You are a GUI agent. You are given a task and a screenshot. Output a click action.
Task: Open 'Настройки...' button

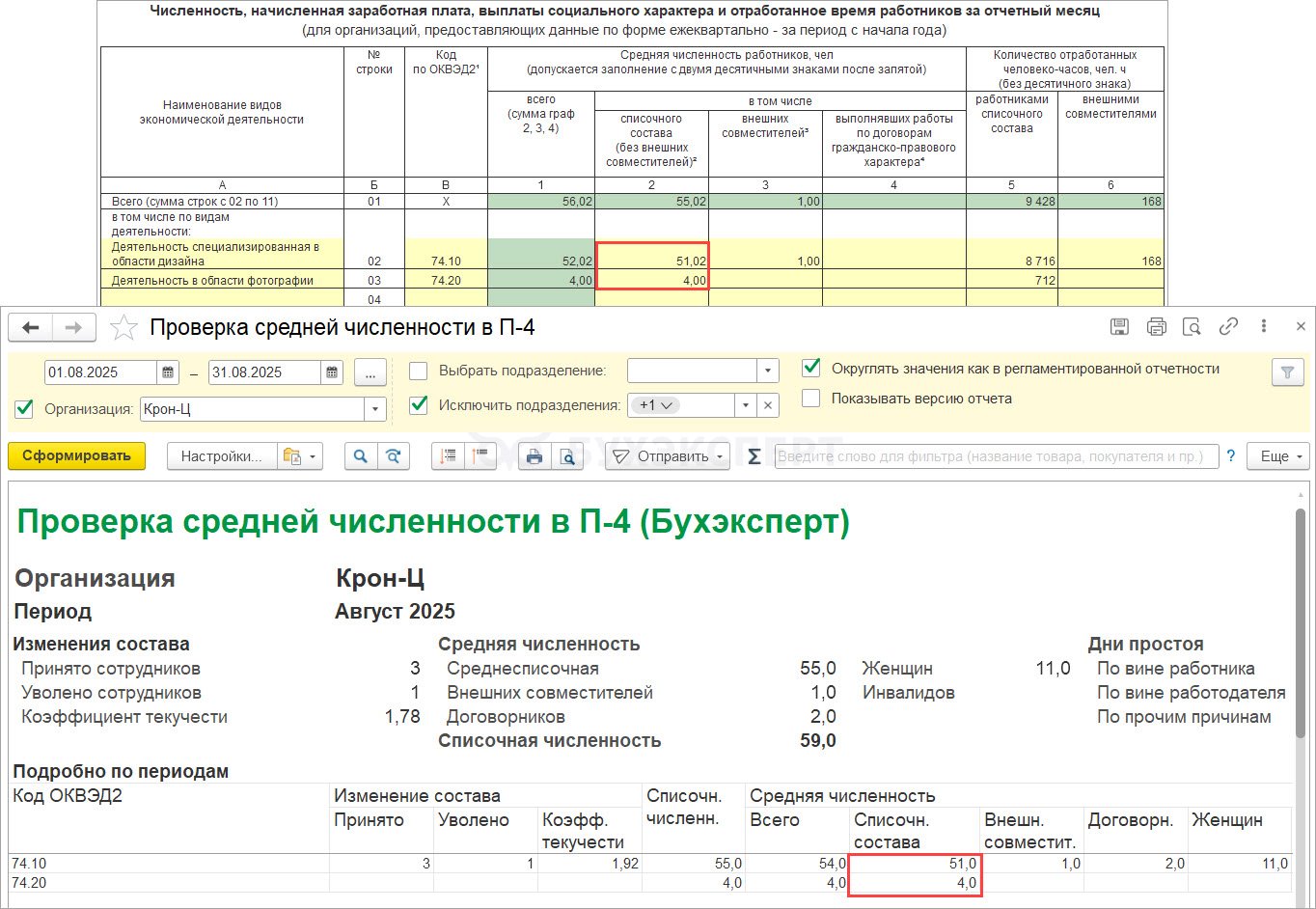[x=221, y=456]
